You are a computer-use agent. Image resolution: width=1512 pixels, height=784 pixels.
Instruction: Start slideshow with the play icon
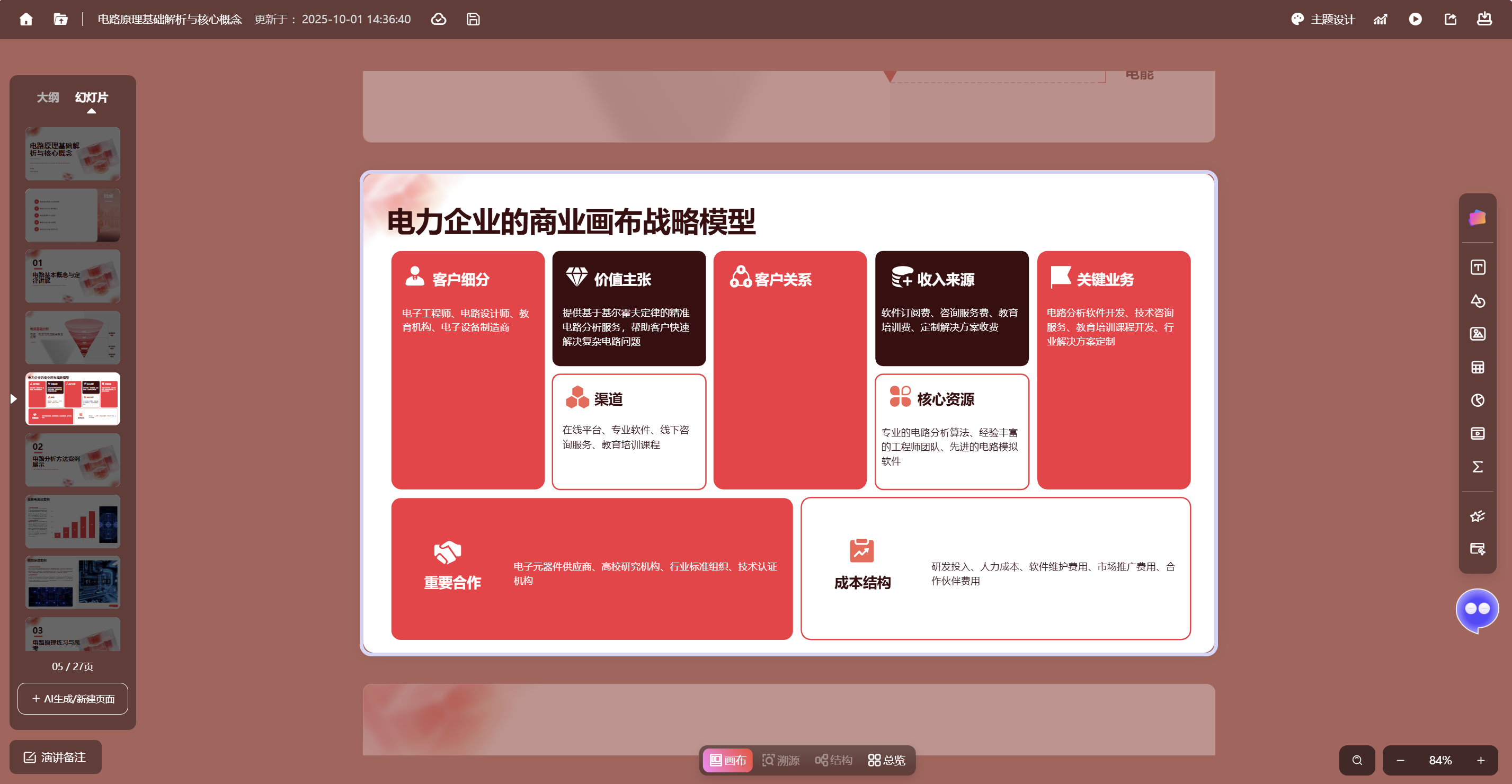click(1415, 20)
